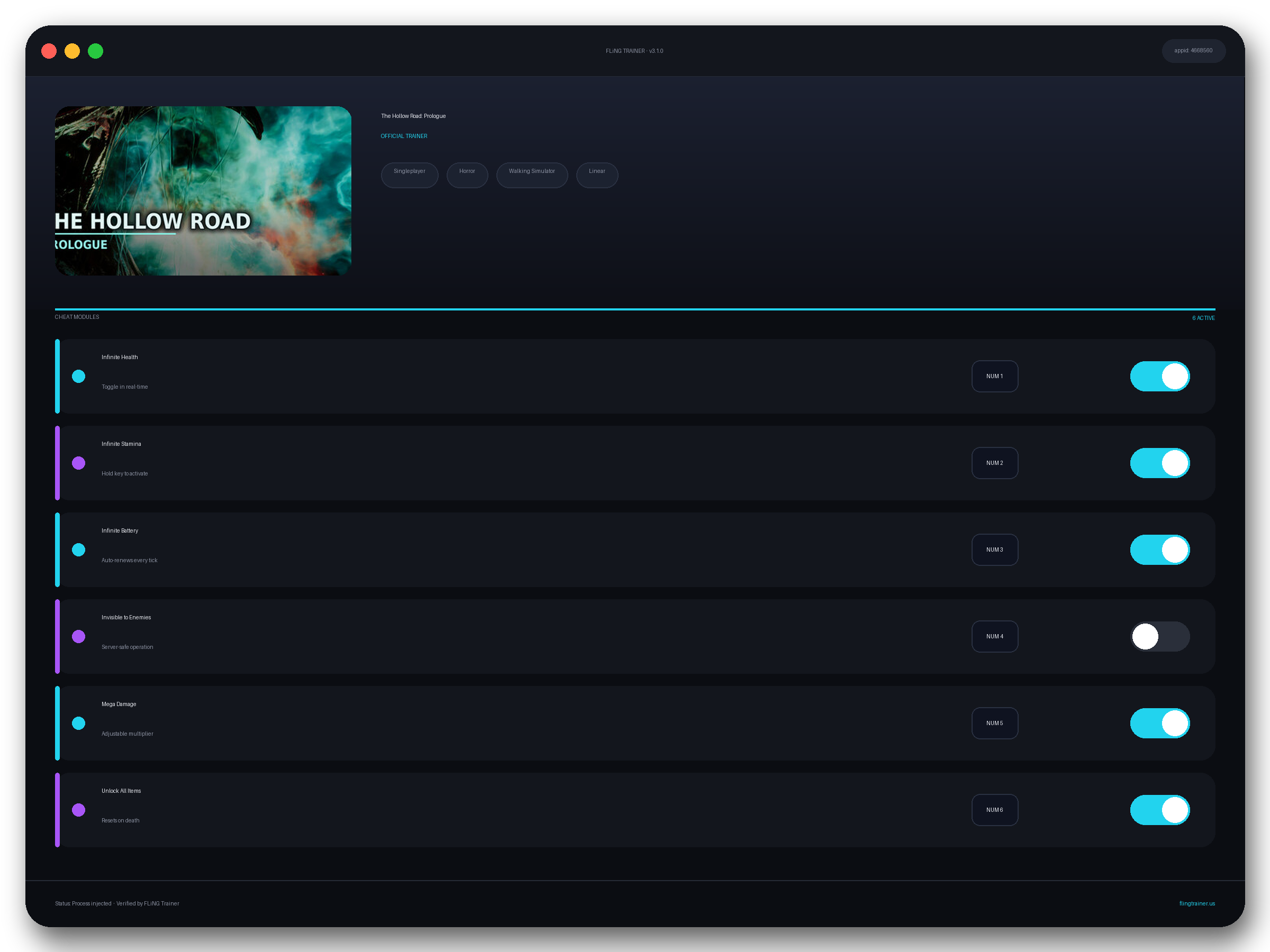
Task: Click the purple dot beside Infinite Stamina
Action: [79, 463]
